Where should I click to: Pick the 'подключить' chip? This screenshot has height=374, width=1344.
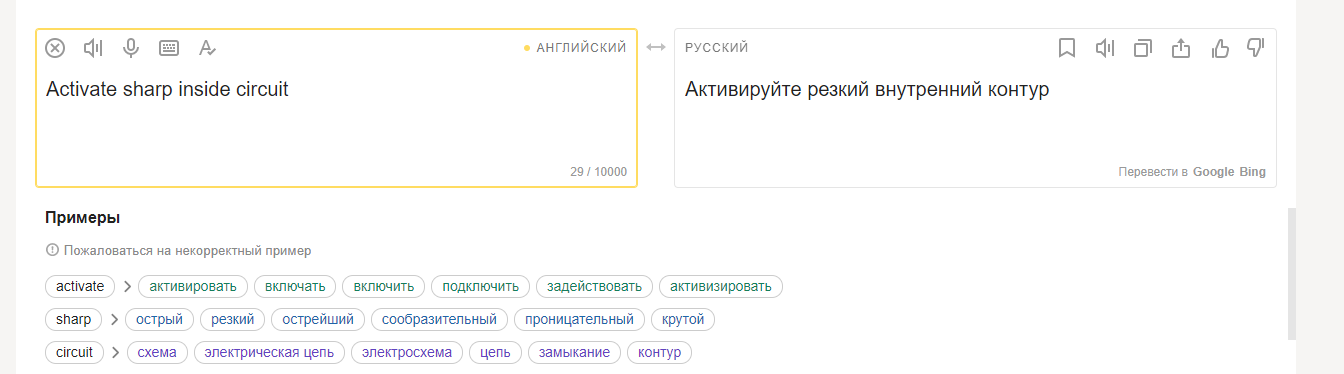tap(481, 286)
